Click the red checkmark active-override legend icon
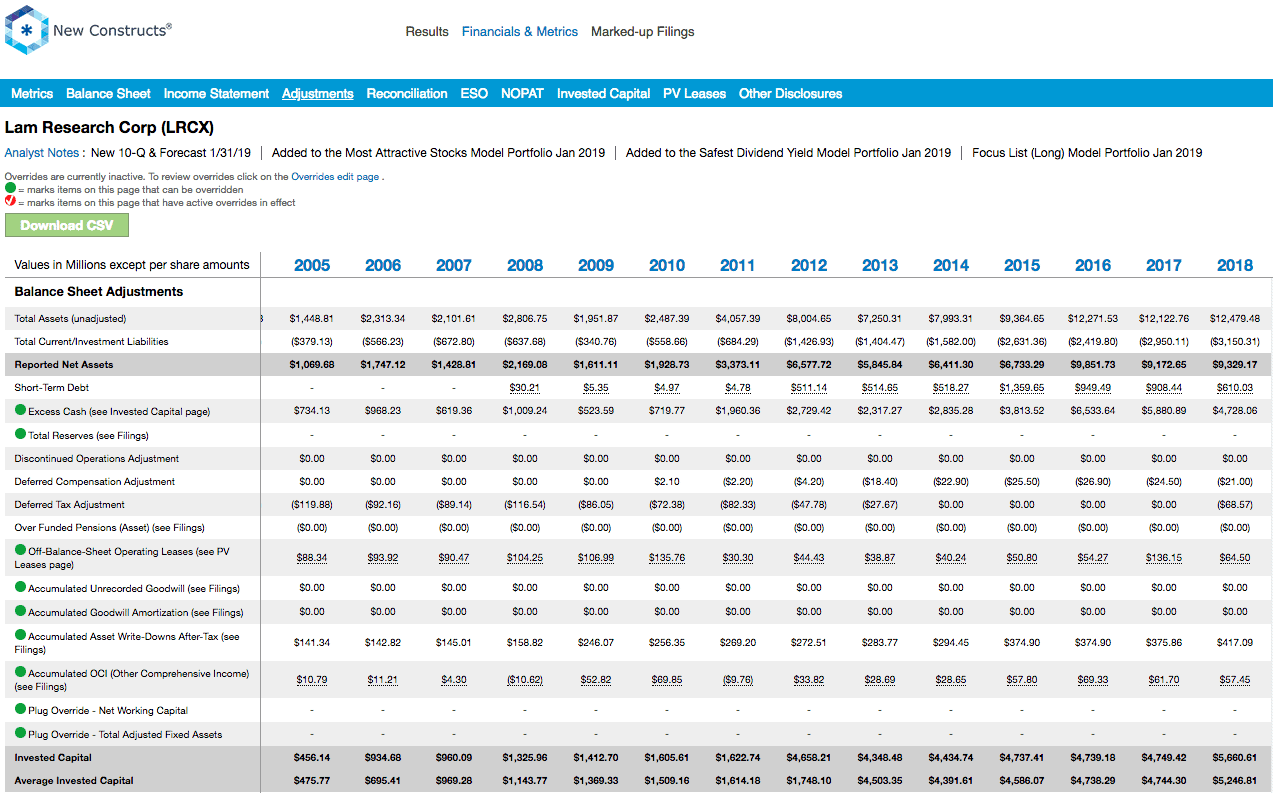The width and height of the screenshot is (1273, 793). coord(10,202)
